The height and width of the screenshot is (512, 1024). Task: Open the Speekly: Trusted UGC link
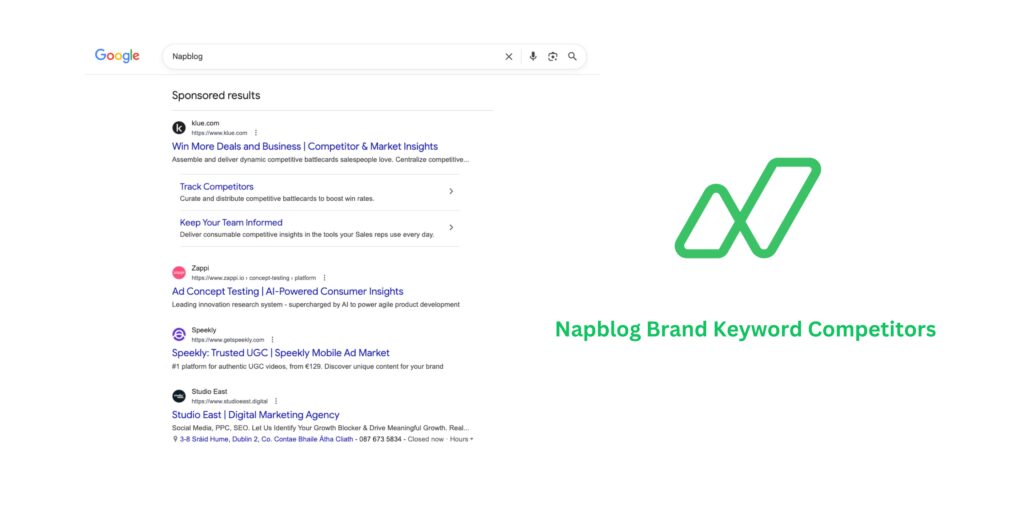[x=281, y=353]
